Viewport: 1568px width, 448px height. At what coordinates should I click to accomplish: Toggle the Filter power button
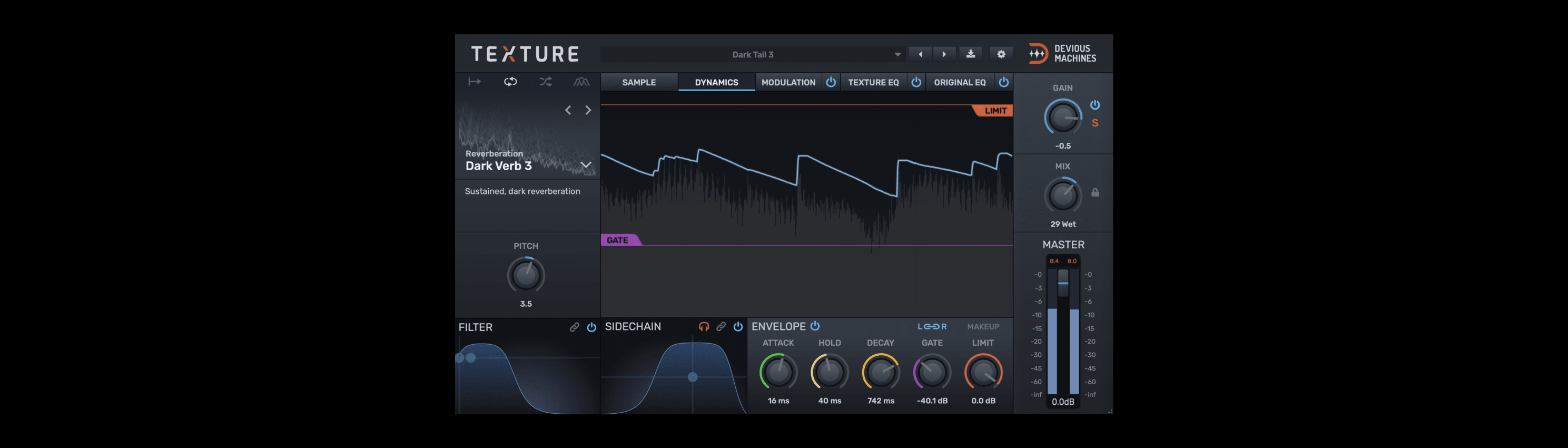(x=591, y=327)
